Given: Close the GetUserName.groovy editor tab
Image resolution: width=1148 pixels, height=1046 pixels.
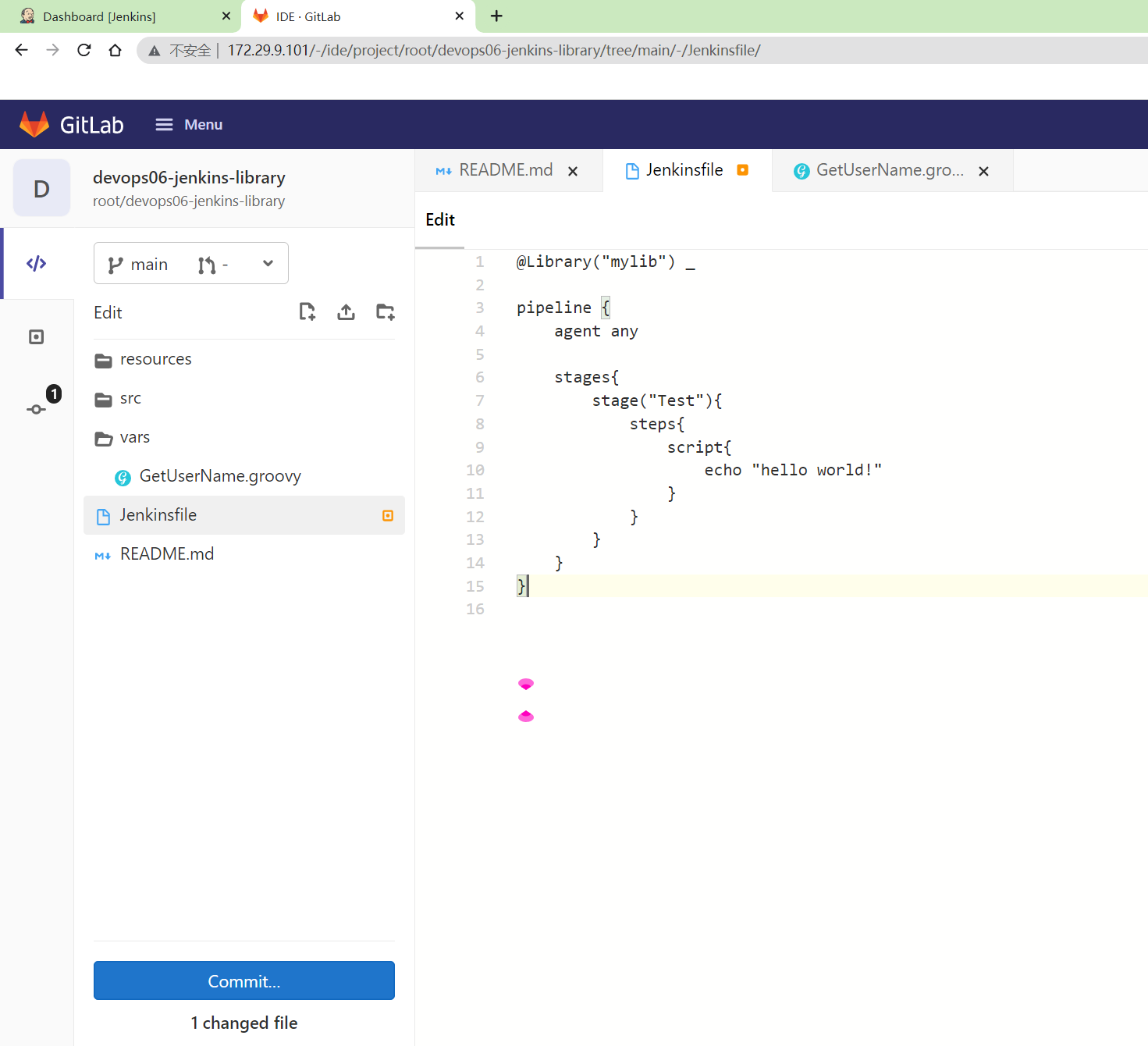Looking at the screenshot, I should (984, 171).
